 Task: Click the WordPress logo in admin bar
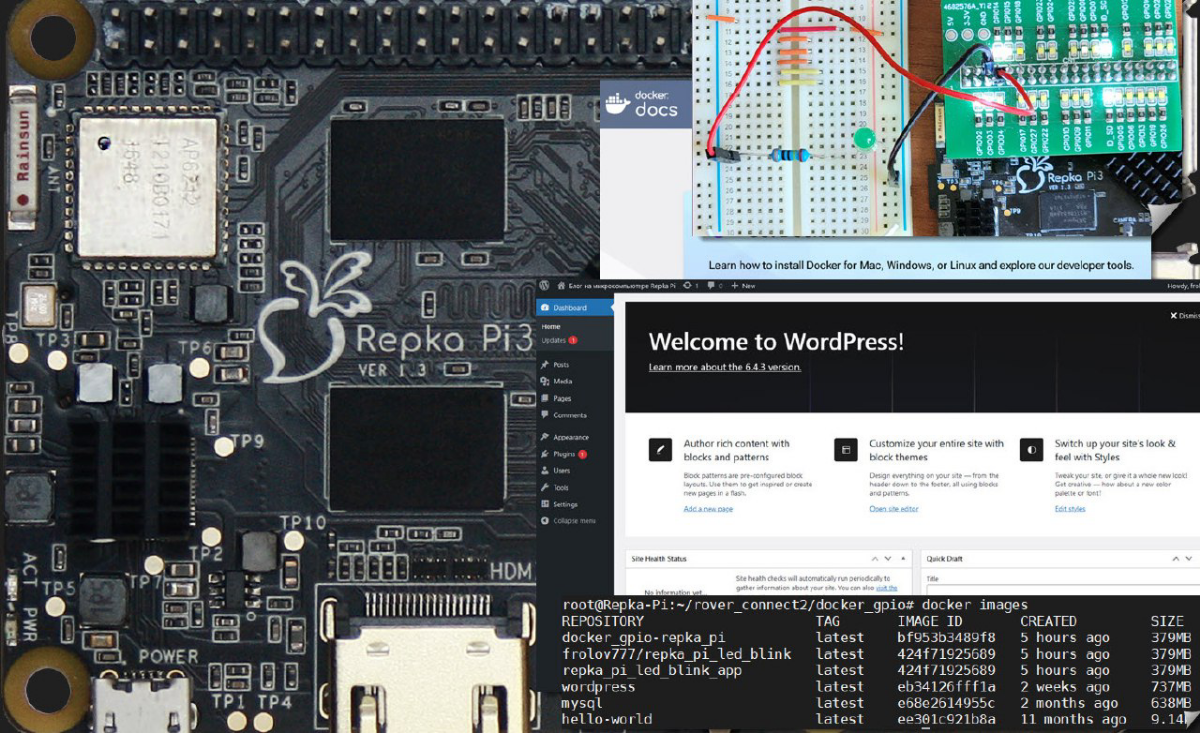(543, 286)
